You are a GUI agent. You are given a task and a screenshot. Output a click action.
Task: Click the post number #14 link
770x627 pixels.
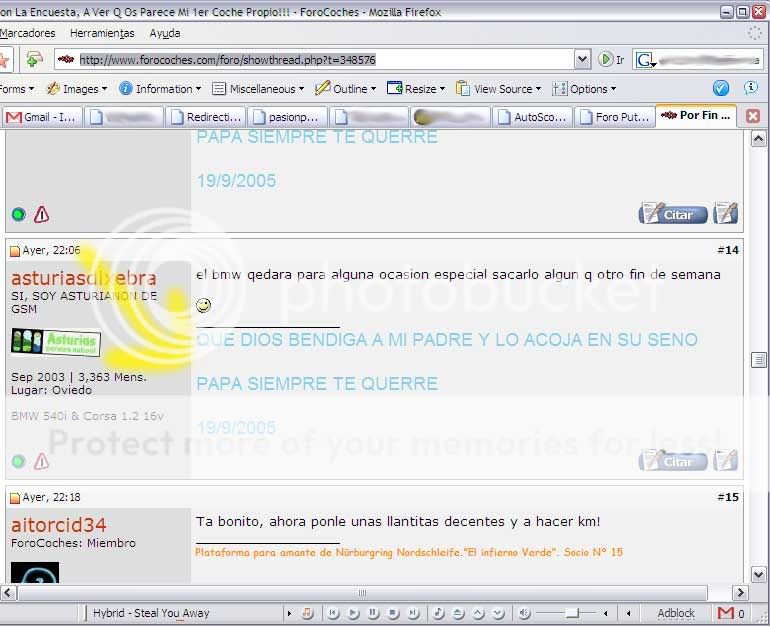(728, 250)
